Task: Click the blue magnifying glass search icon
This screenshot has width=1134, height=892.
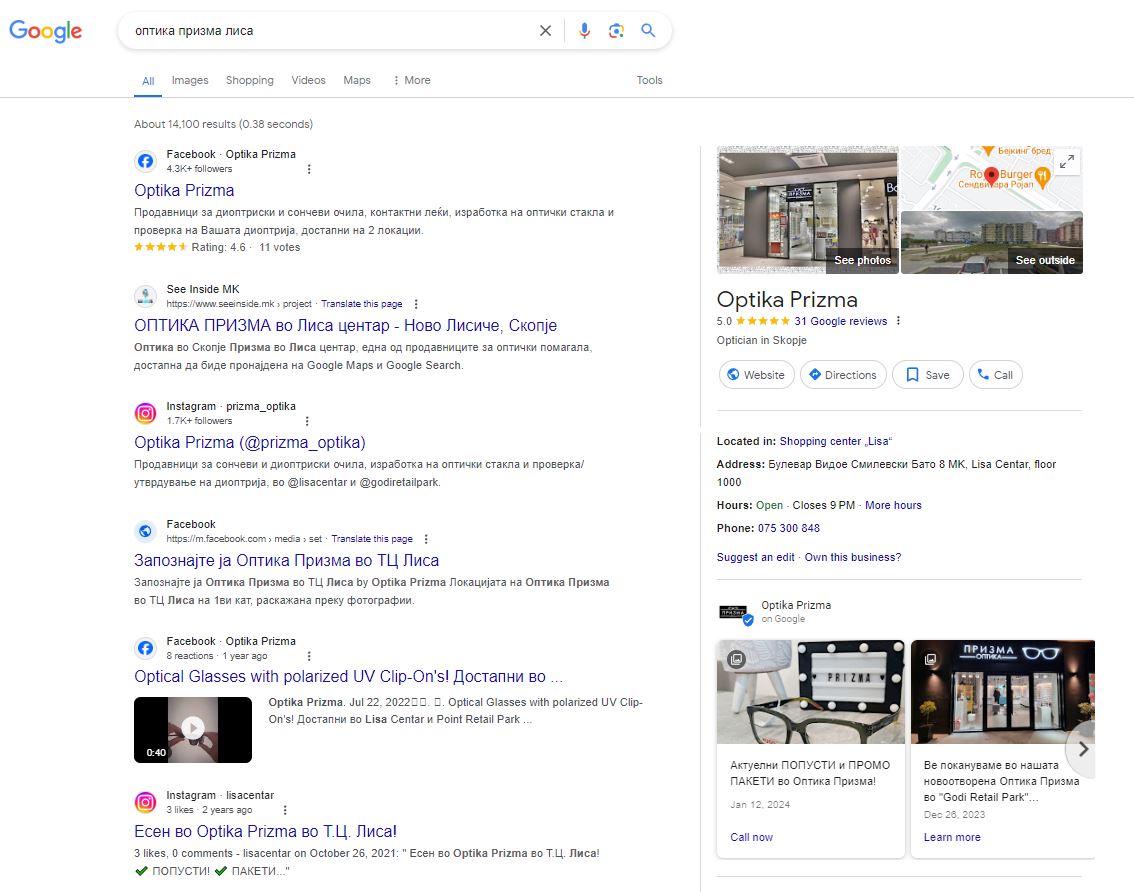Action: point(648,31)
